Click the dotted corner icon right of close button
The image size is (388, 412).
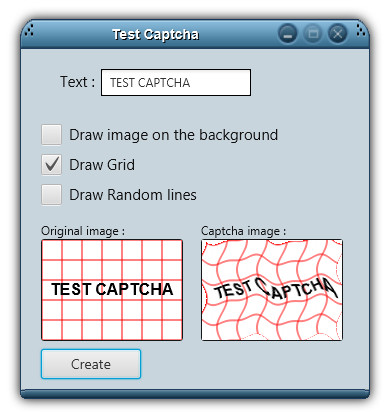(361, 29)
